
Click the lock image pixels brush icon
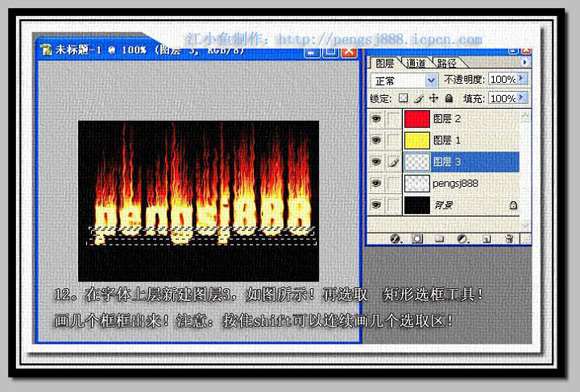(x=418, y=98)
